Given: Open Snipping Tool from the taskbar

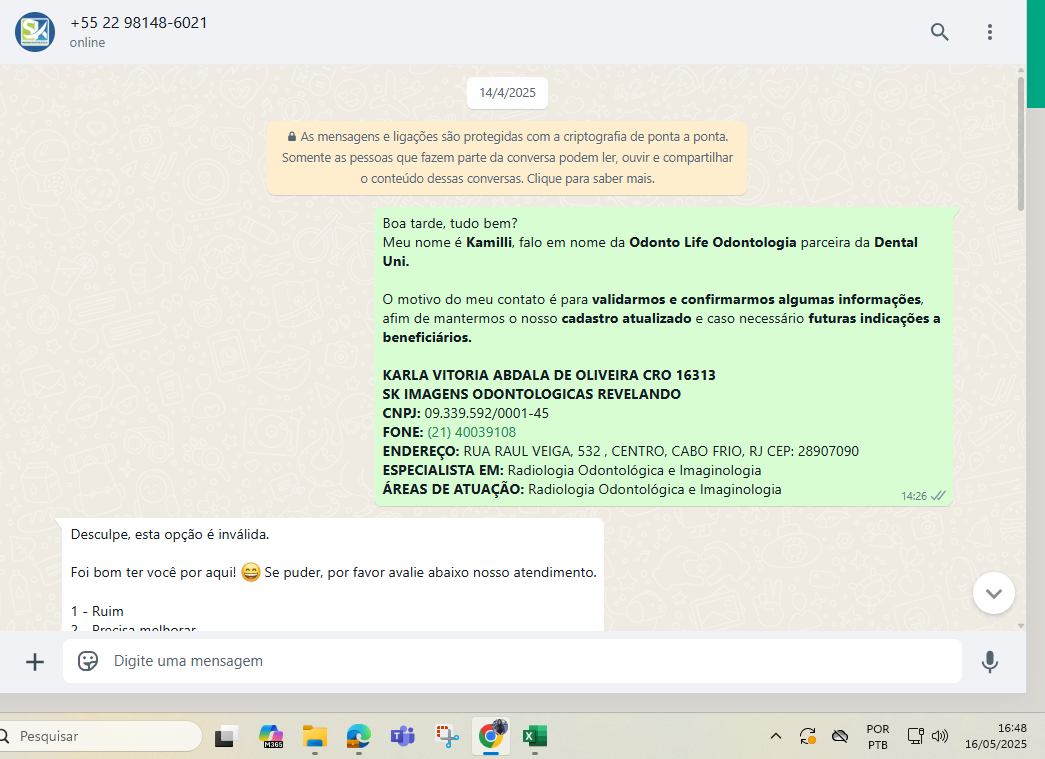Looking at the screenshot, I should (x=447, y=736).
